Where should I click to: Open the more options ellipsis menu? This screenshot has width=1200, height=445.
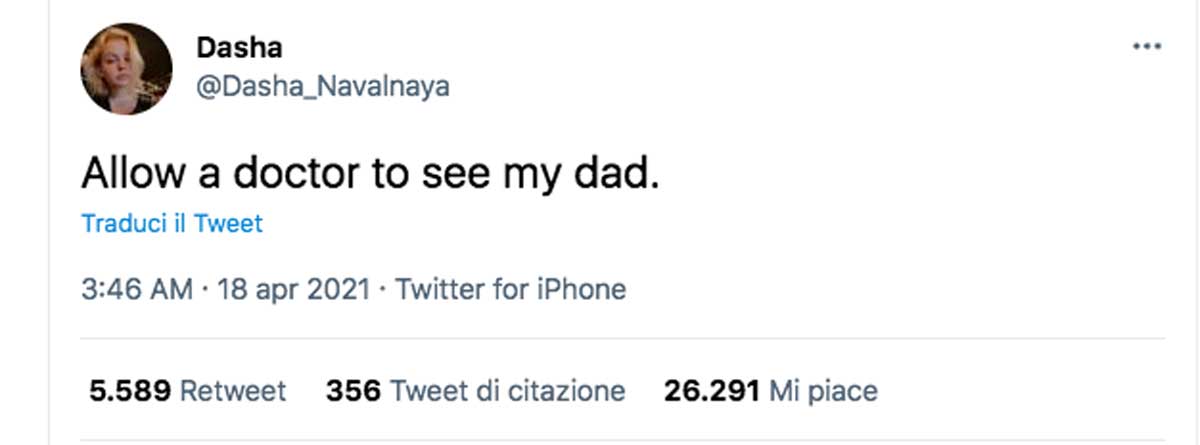click(x=1146, y=47)
